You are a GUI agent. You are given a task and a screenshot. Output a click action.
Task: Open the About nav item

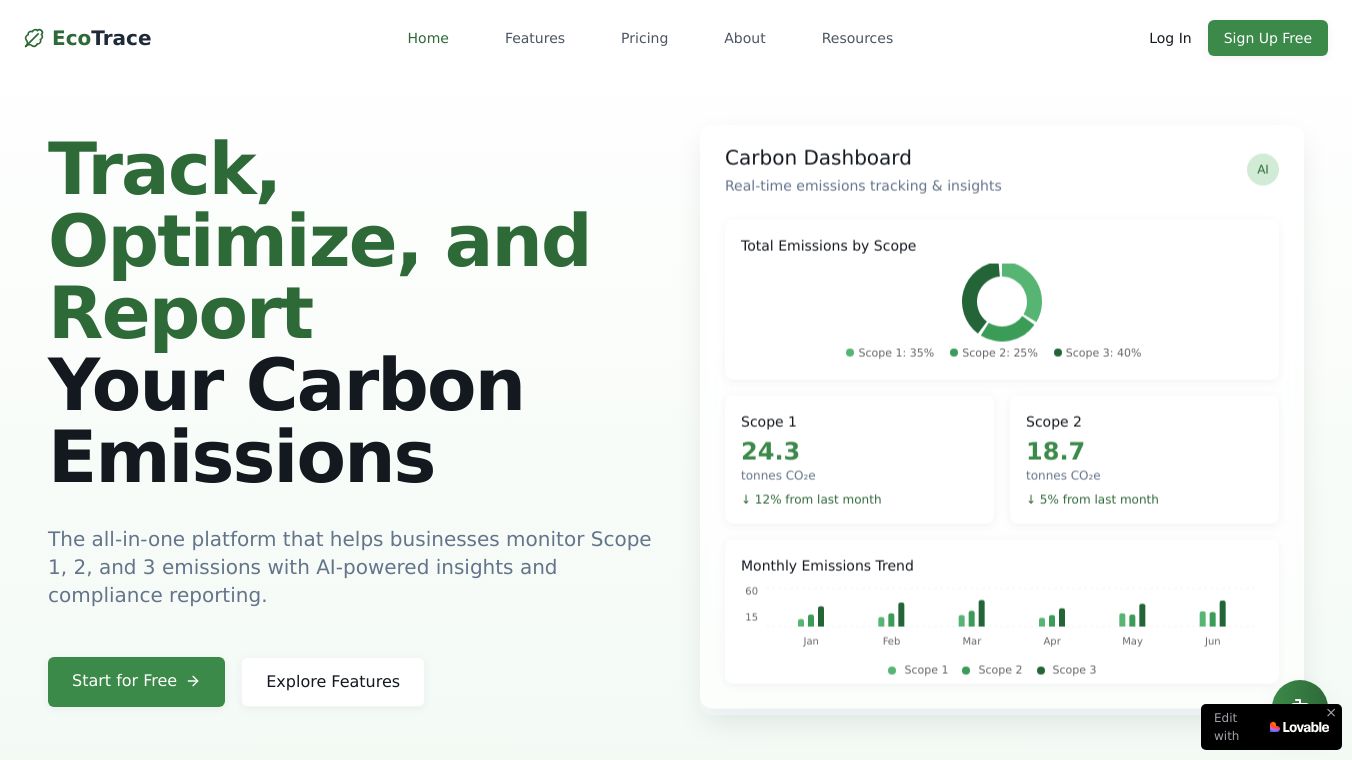pos(745,38)
